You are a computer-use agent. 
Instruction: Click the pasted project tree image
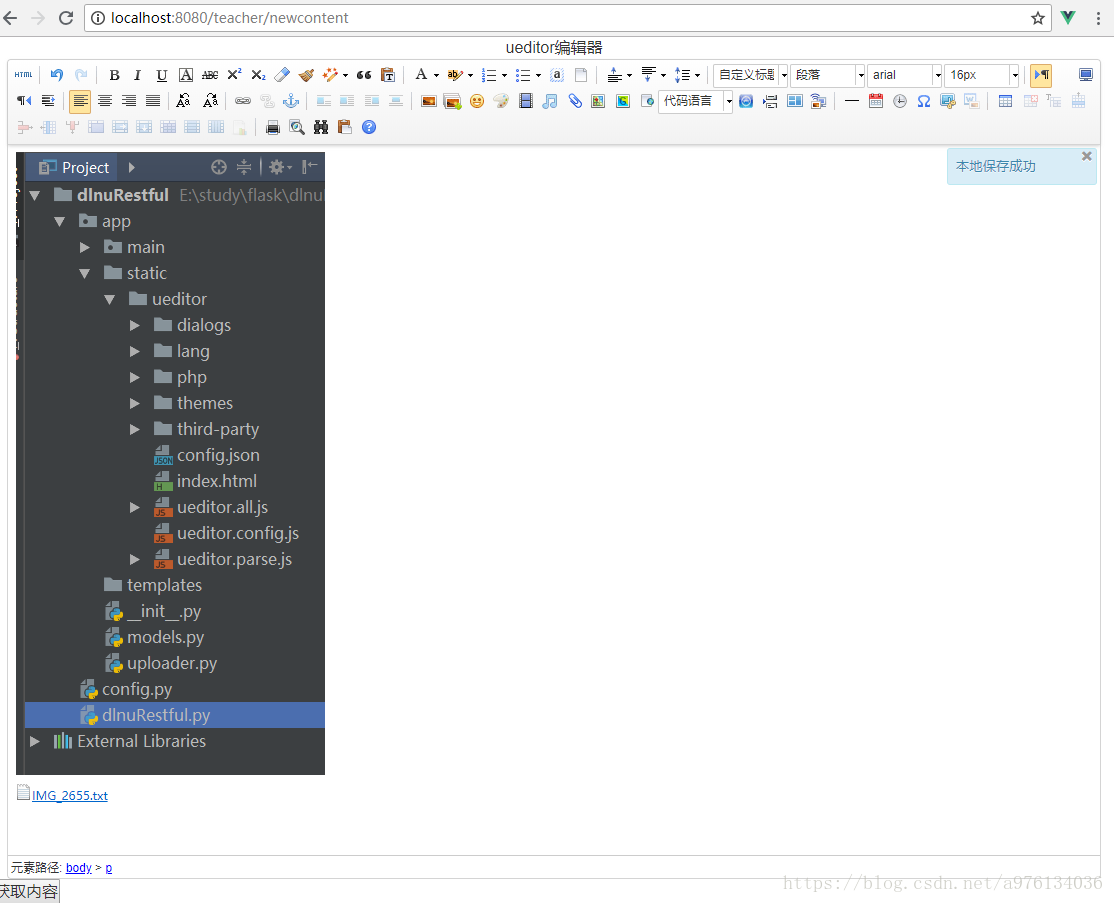click(171, 463)
